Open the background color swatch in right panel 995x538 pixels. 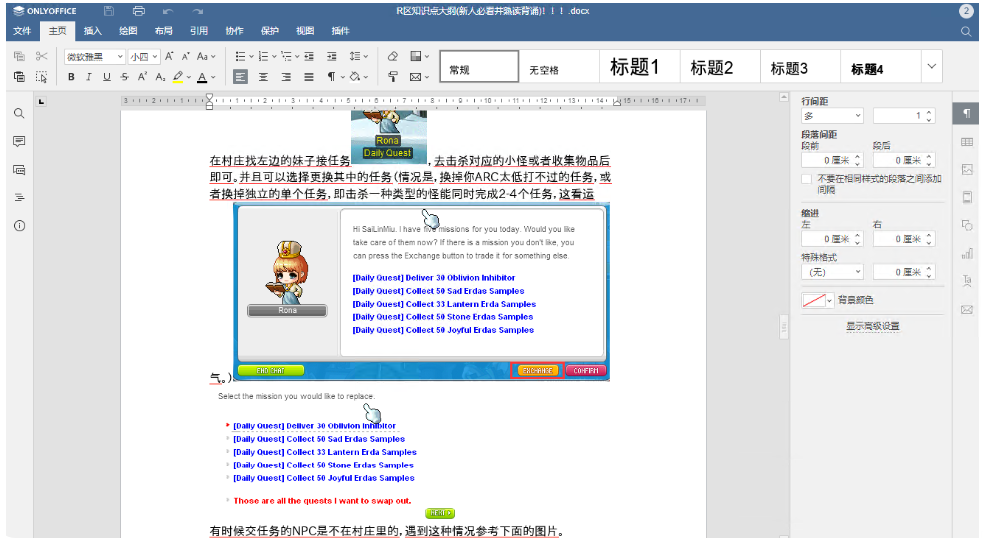click(x=817, y=300)
